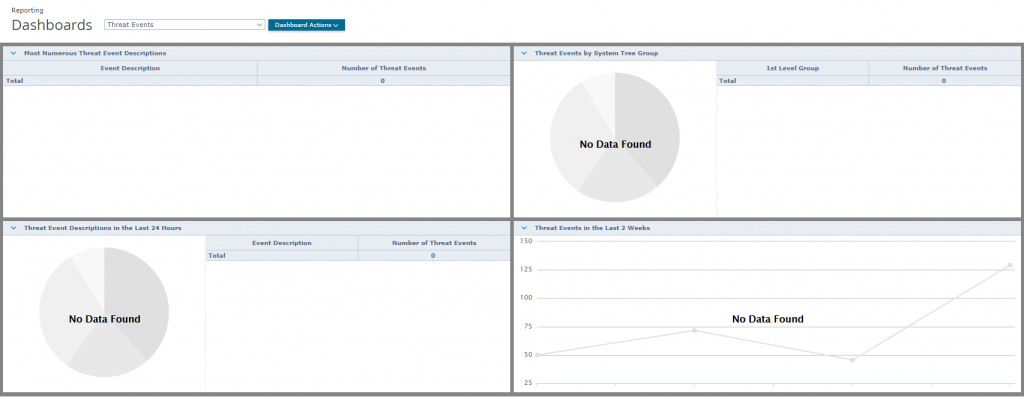This screenshot has height=397, width=1024.
Task: Collapse the Threat Events in the Last 2 Weeks panel
Action: pos(524,228)
